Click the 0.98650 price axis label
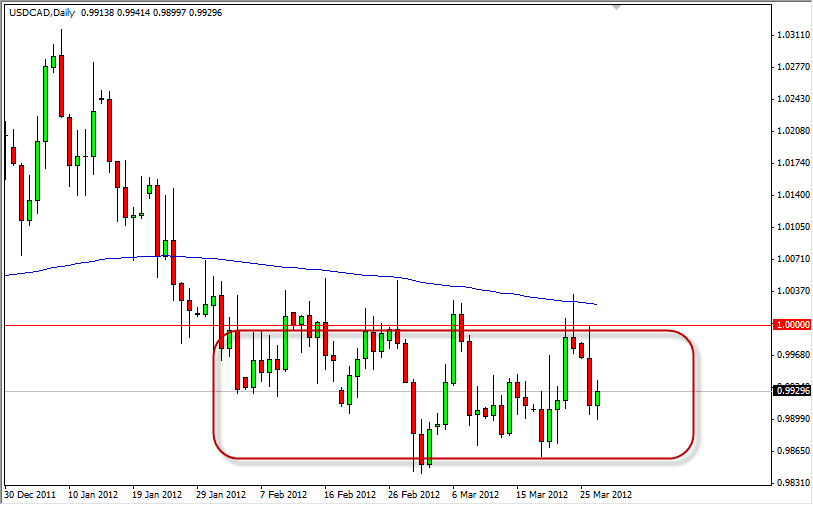Viewport: 813px width, 505px height. pos(793,451)
